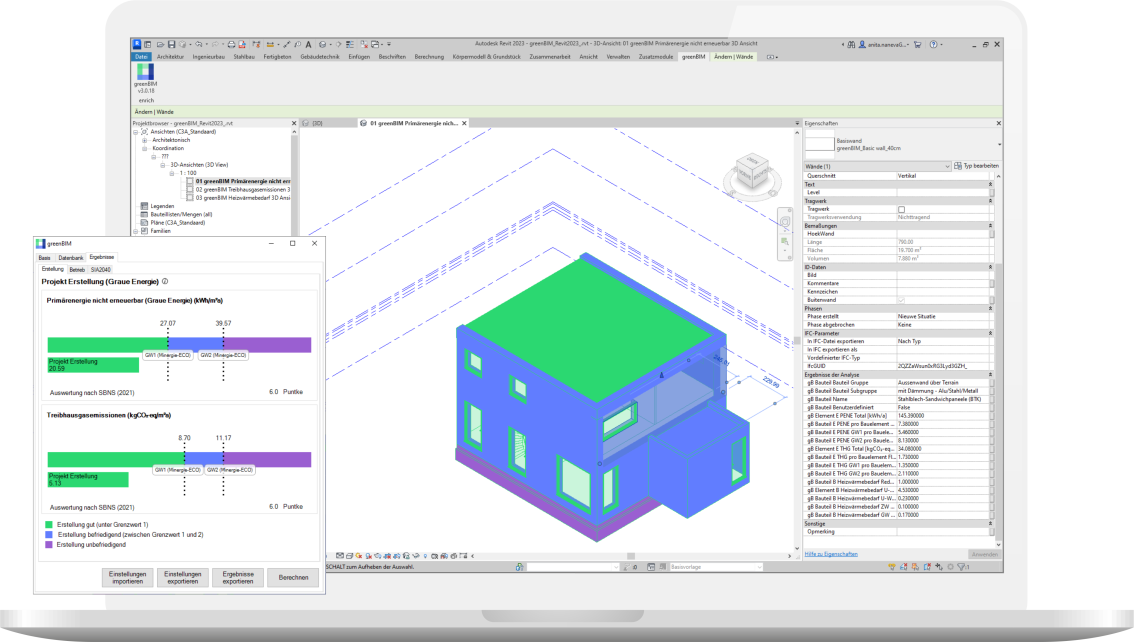Toggle the Tragwerk checkbox in properties

(x=901, y=210)
